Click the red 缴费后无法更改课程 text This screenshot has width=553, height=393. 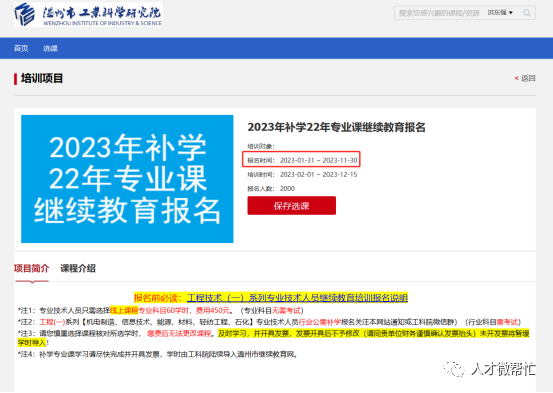pyautogui.click(x=179, y=333)
